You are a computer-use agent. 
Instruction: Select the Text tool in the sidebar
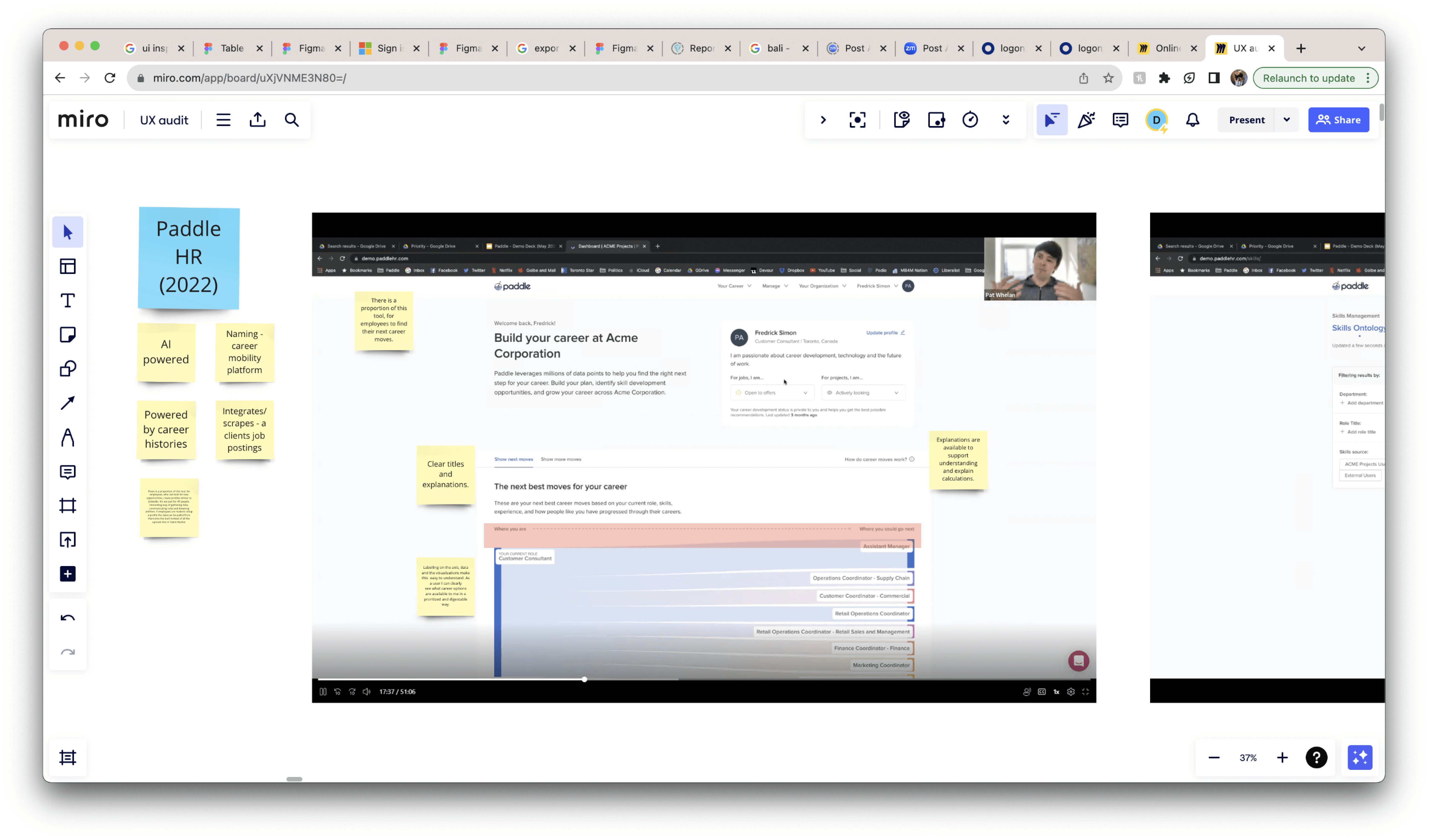click(x=67, y=301)
